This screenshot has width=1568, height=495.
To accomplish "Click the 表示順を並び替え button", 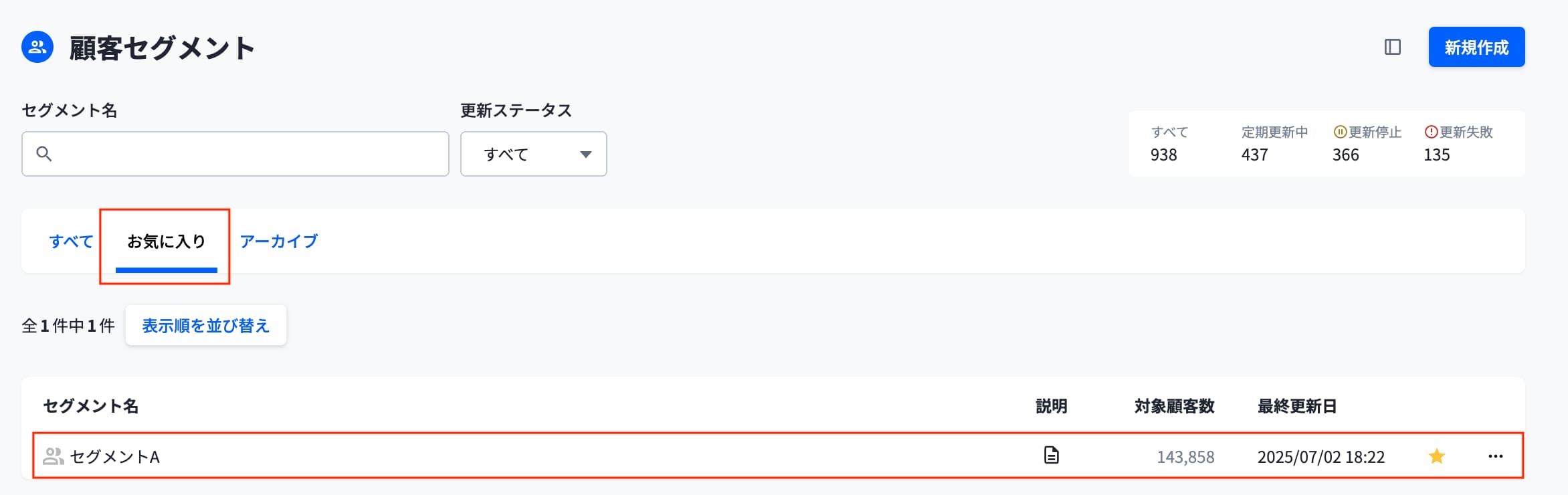I will [205, 326].
